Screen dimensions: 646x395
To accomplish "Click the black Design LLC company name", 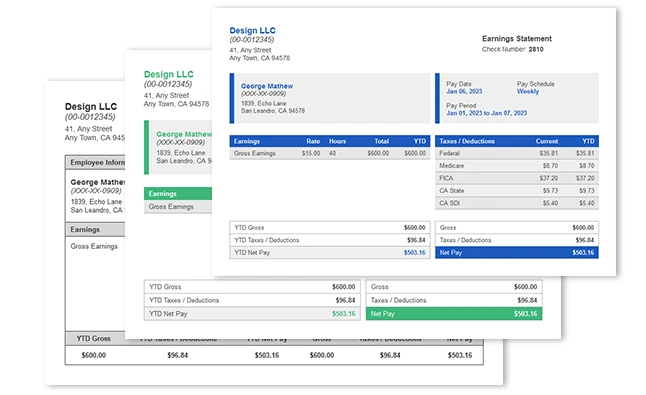I will pyautogui.click(x=91, y=106).
